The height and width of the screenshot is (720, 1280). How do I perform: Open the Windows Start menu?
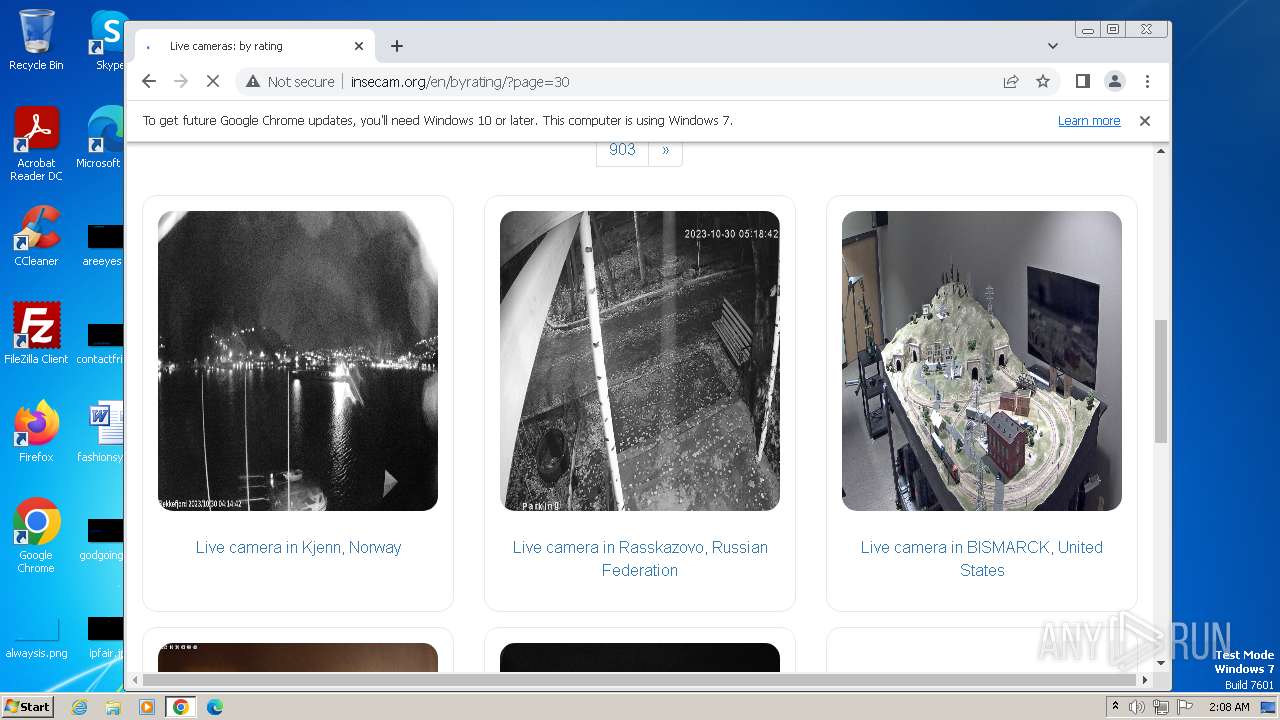[28, 707]
